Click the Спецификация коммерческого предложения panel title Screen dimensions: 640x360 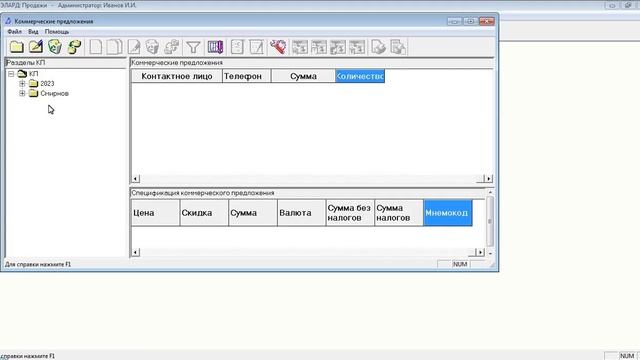203,193
